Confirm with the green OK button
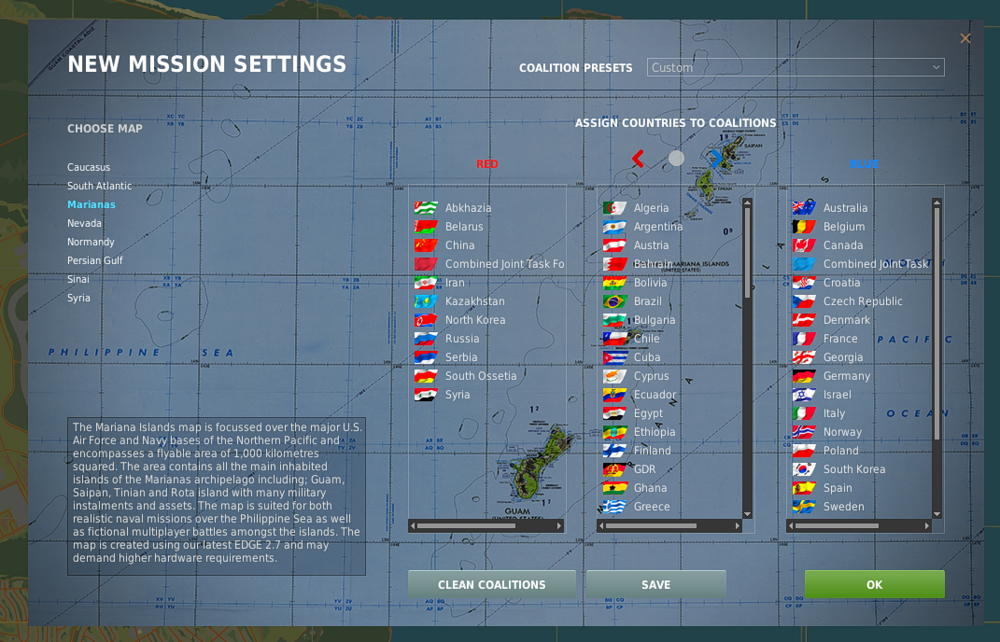This screenshot has height=642, width=1000. click(x=874, y=585)
